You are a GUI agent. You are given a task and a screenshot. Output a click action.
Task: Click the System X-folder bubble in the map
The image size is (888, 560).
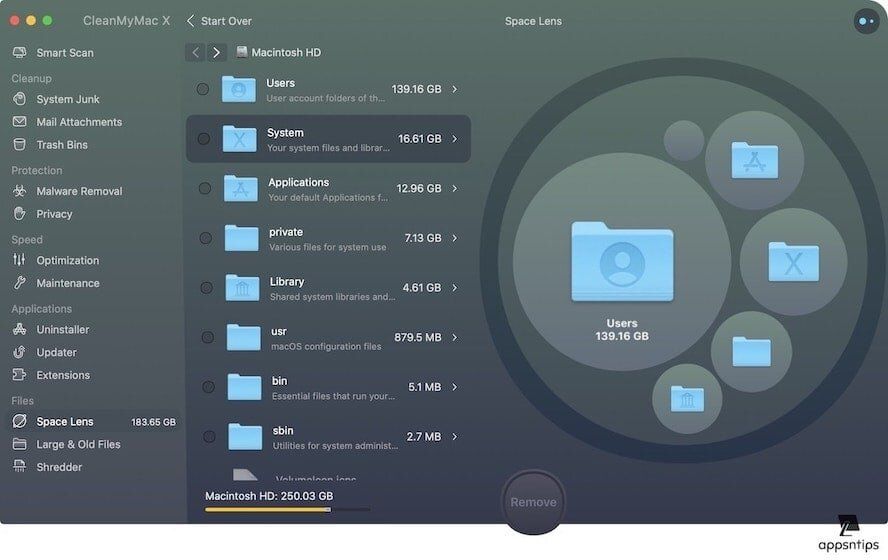793,262
